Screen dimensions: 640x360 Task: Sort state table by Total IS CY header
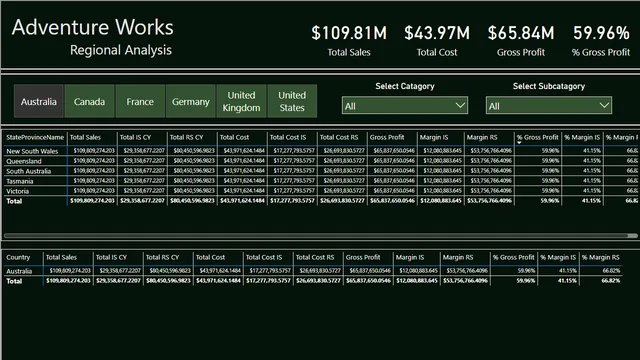coord(136,138)
